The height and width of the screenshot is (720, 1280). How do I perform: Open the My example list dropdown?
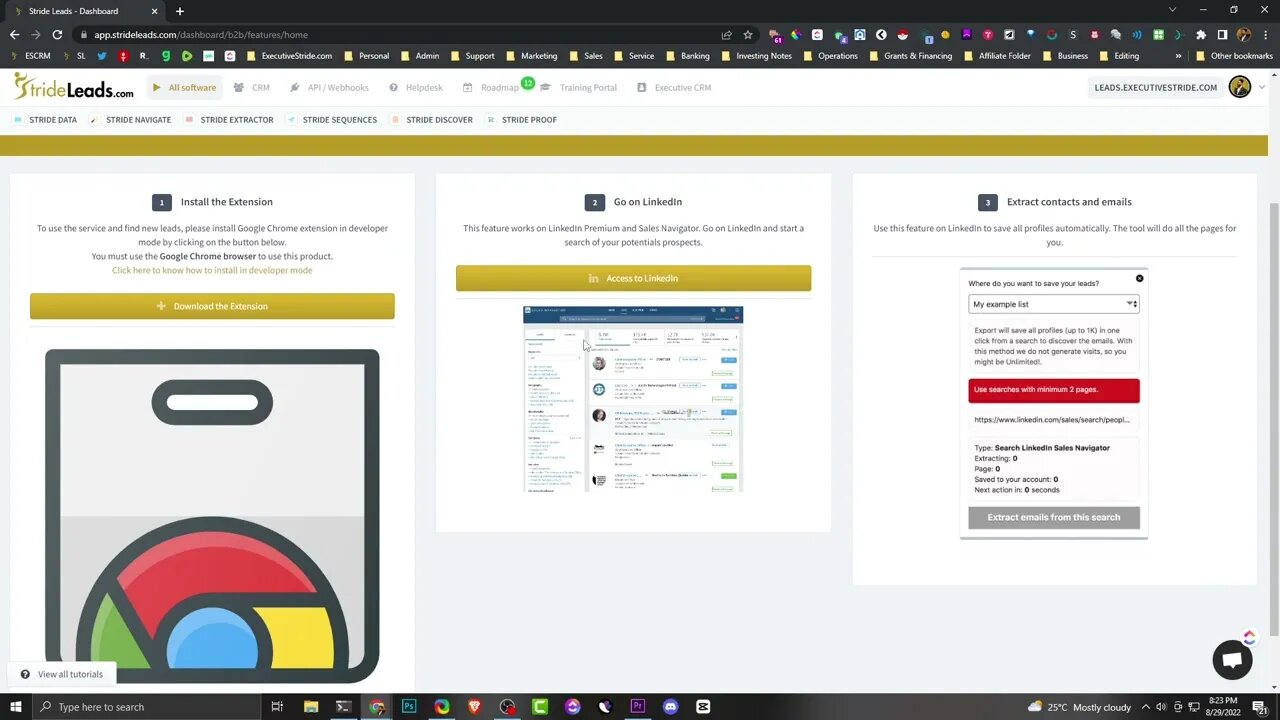click(1053, 304)
